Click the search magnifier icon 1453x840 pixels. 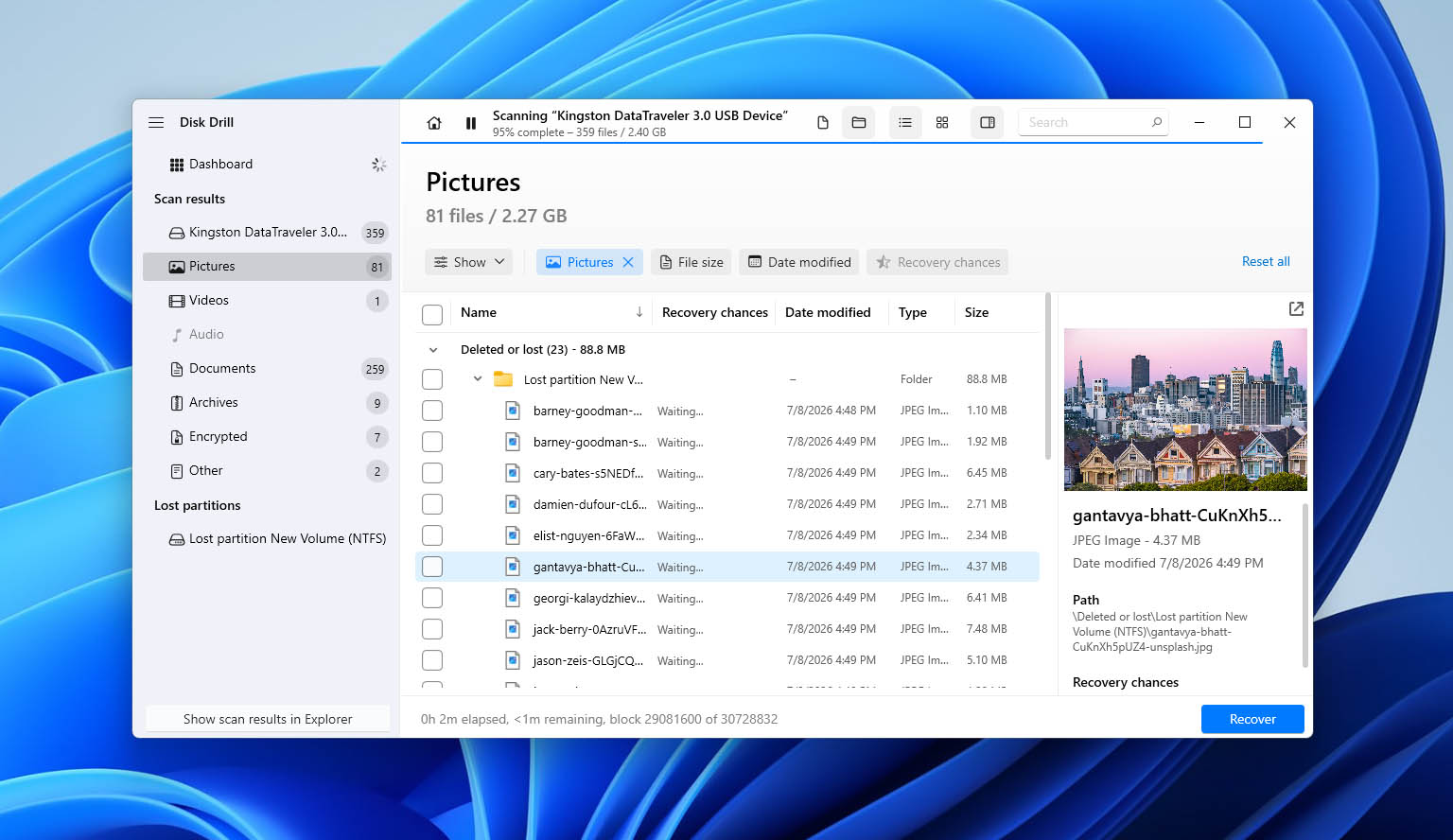point(1156,122)
